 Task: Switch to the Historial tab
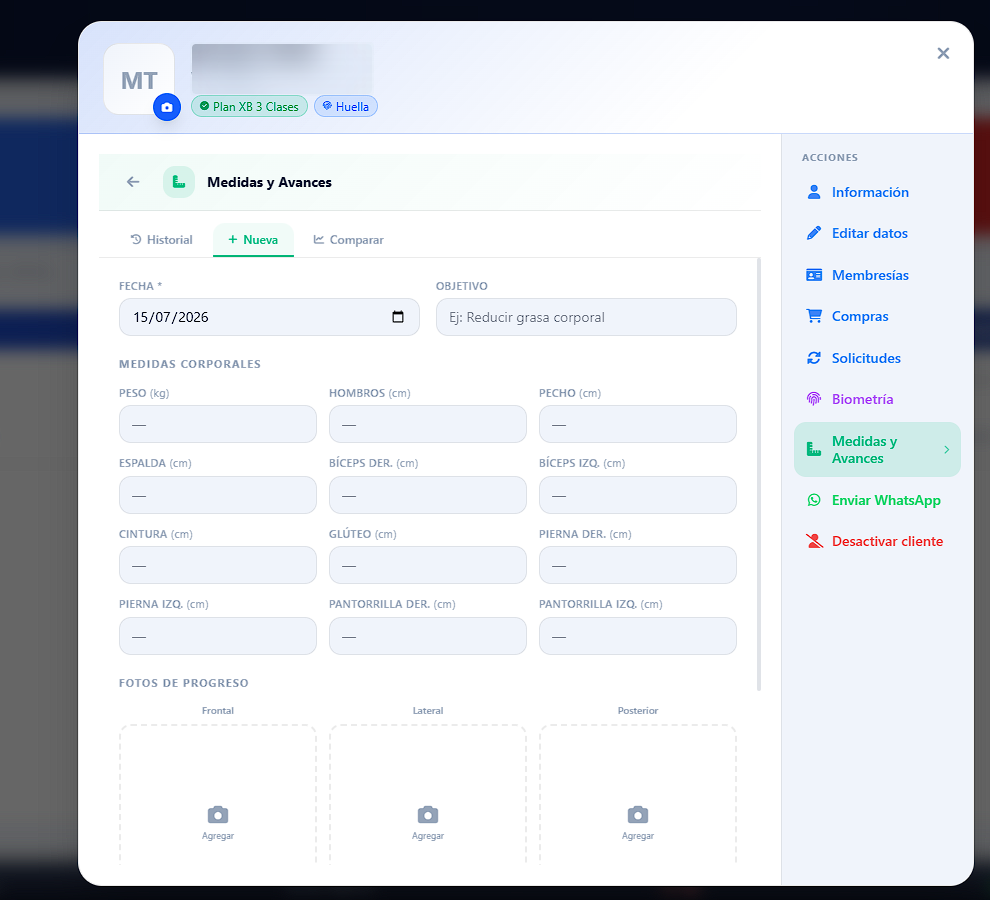(x=162, y=239)
